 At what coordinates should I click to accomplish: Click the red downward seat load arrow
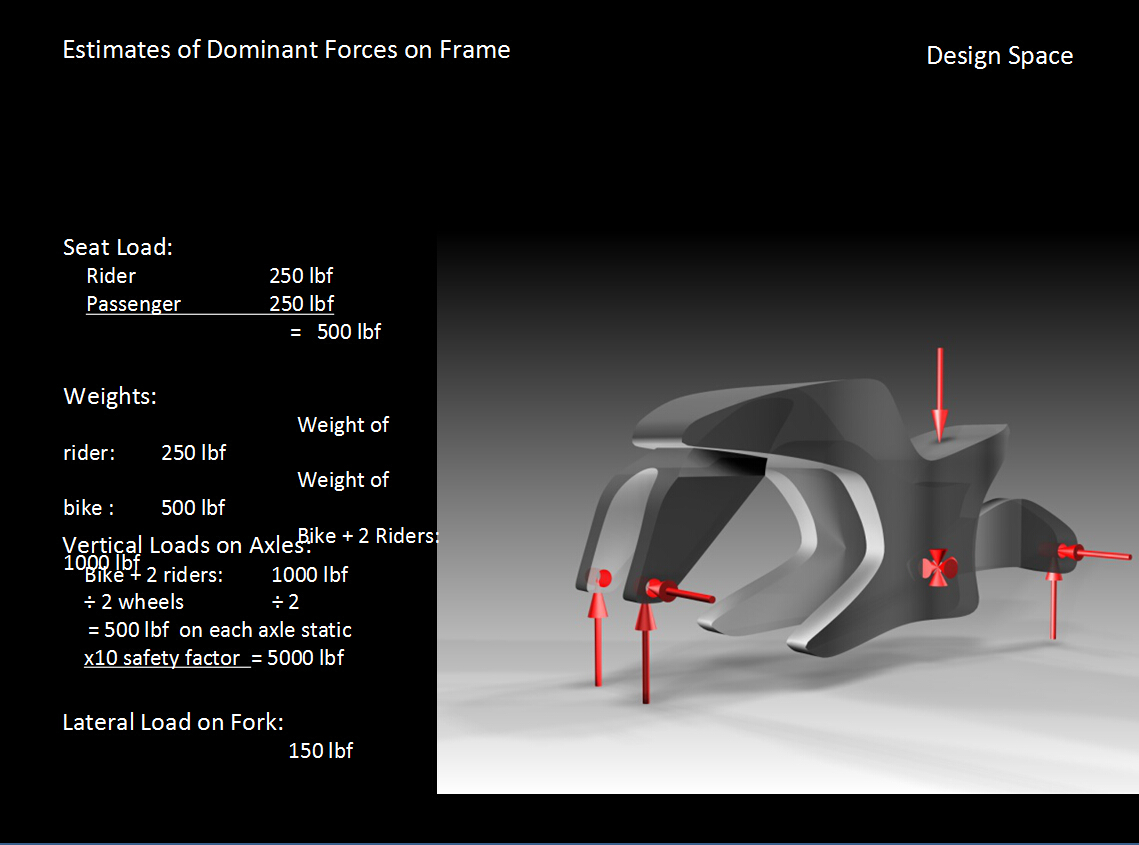pos(939,393)
